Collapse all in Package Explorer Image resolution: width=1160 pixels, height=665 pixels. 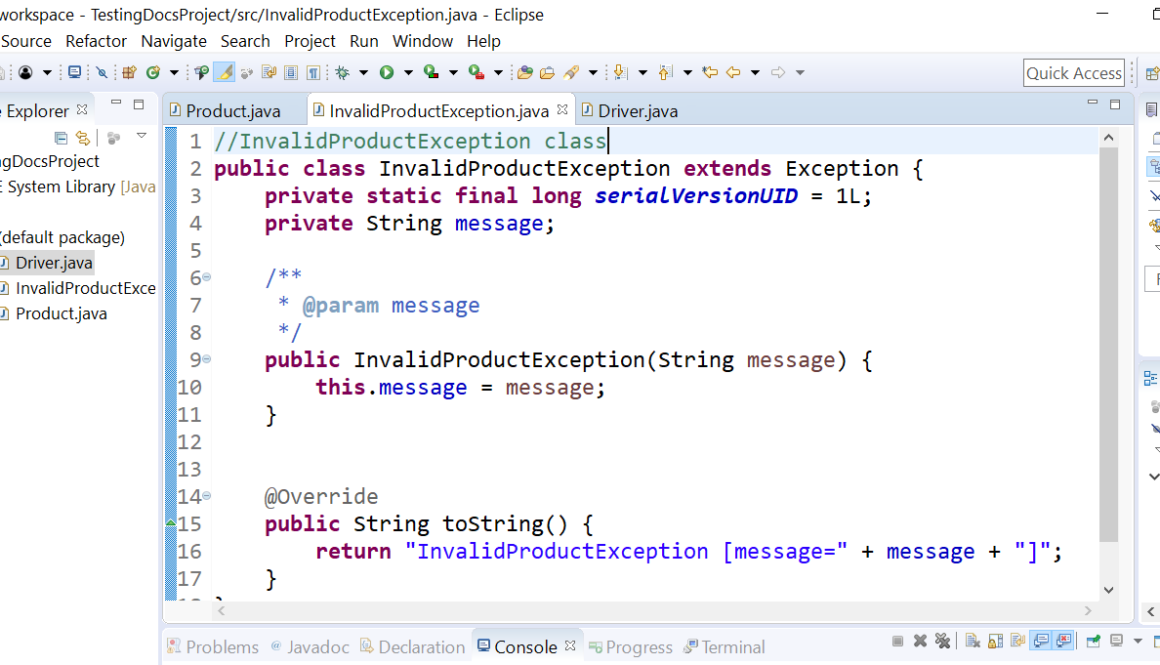pos(61,138)
